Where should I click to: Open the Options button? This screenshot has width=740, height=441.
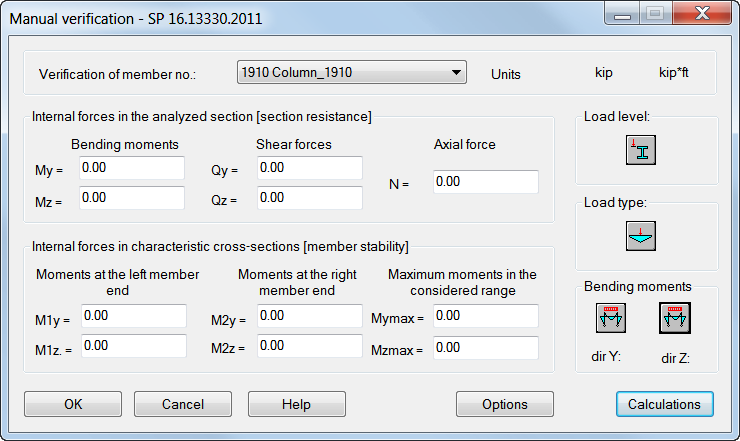pyautogui.click(x=505, y=404)
